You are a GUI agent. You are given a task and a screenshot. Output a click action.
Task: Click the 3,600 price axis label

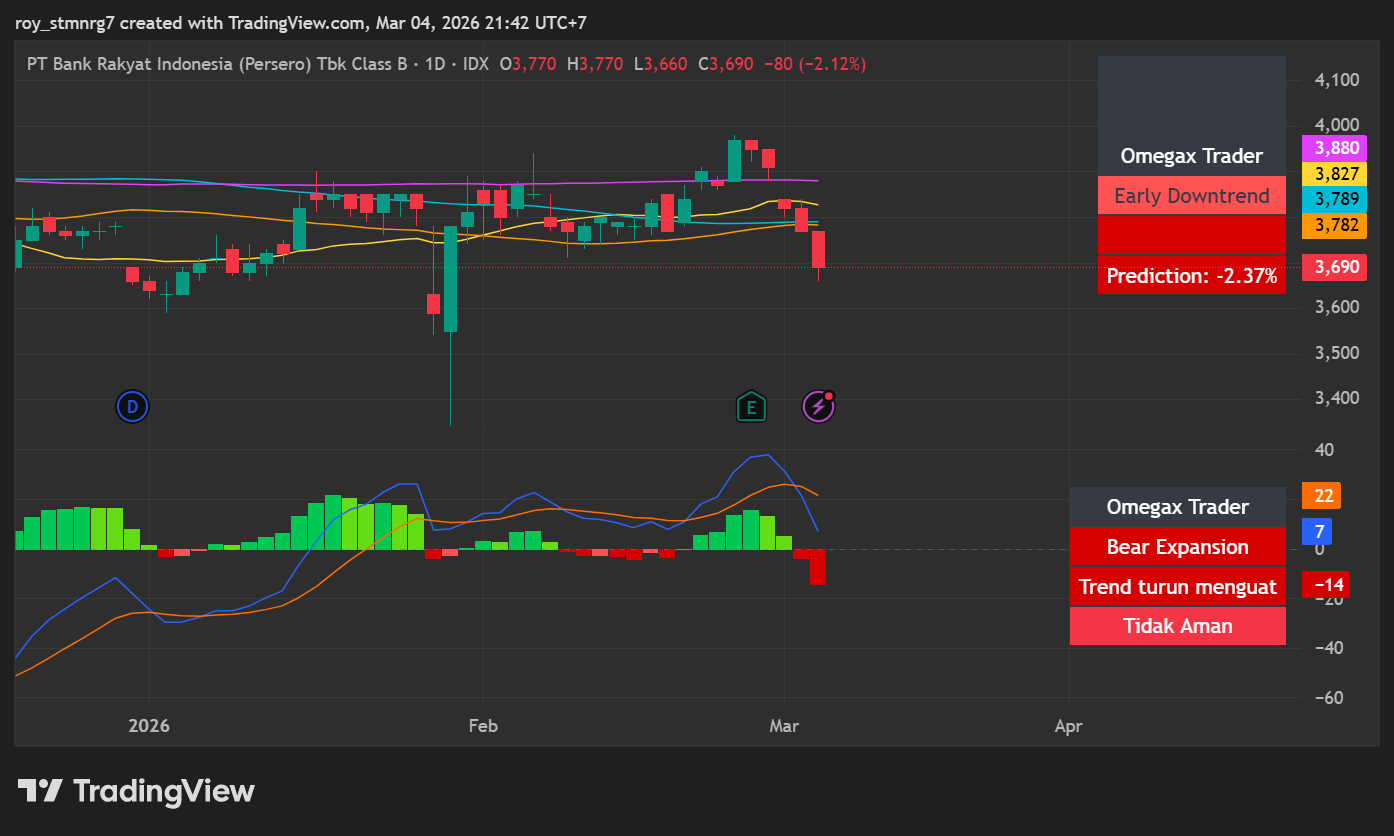pyautogui.click(x=1338, y=307)
